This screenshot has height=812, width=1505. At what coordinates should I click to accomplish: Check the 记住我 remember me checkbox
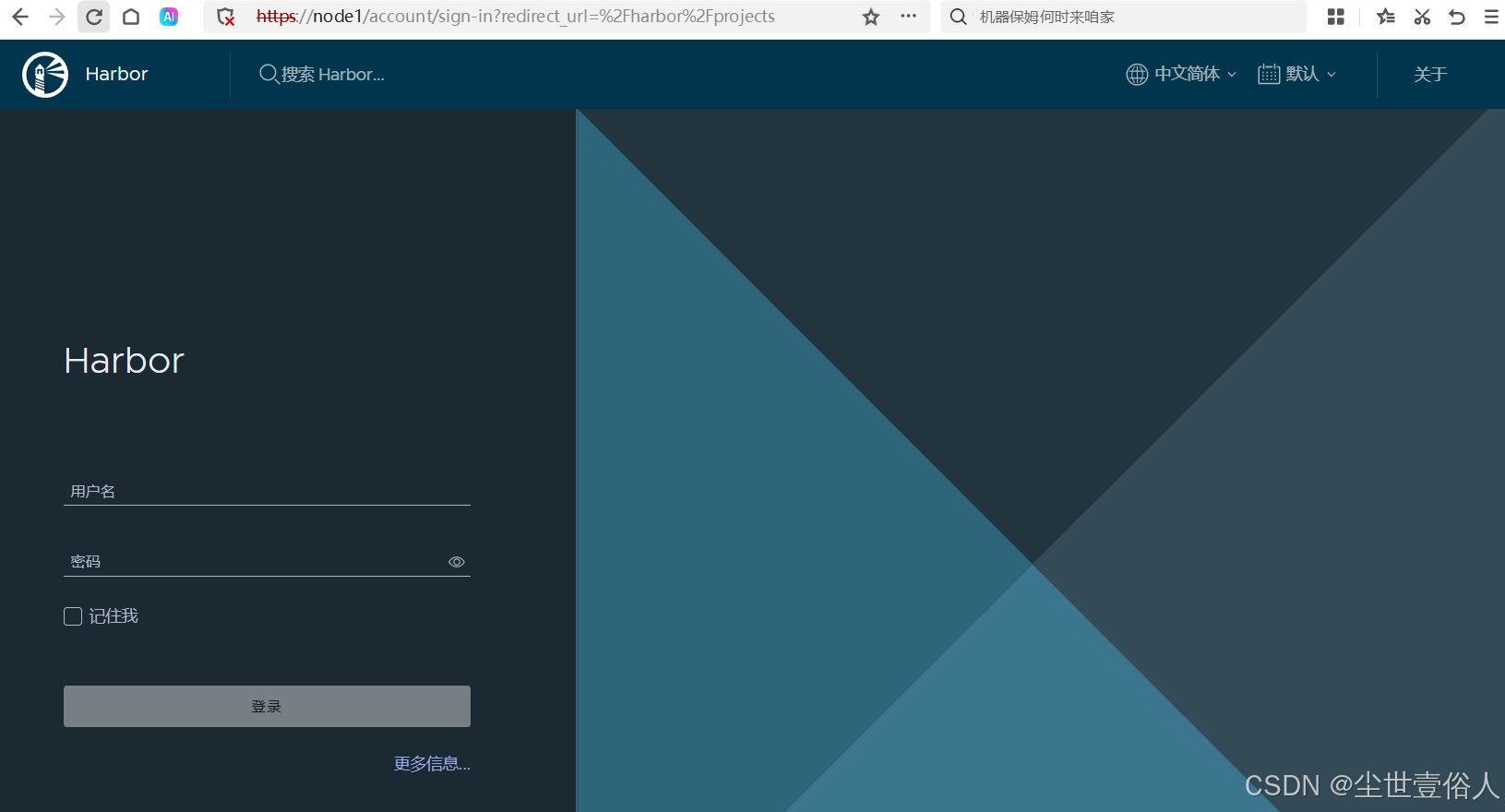(73, 616)
